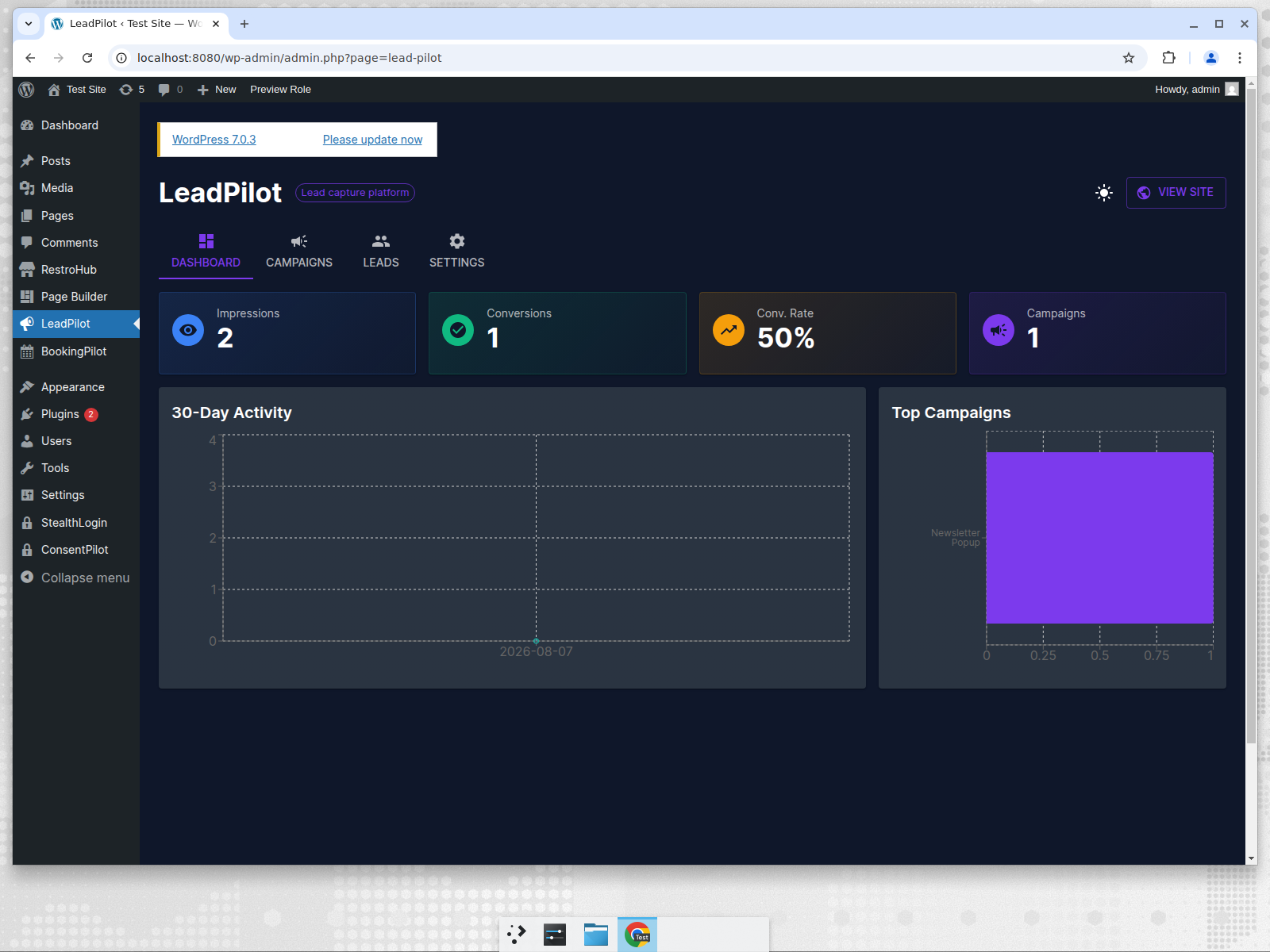Click the VIEW SITE button
Screen dimensions: 1270x952
[x=1176, y=193]
